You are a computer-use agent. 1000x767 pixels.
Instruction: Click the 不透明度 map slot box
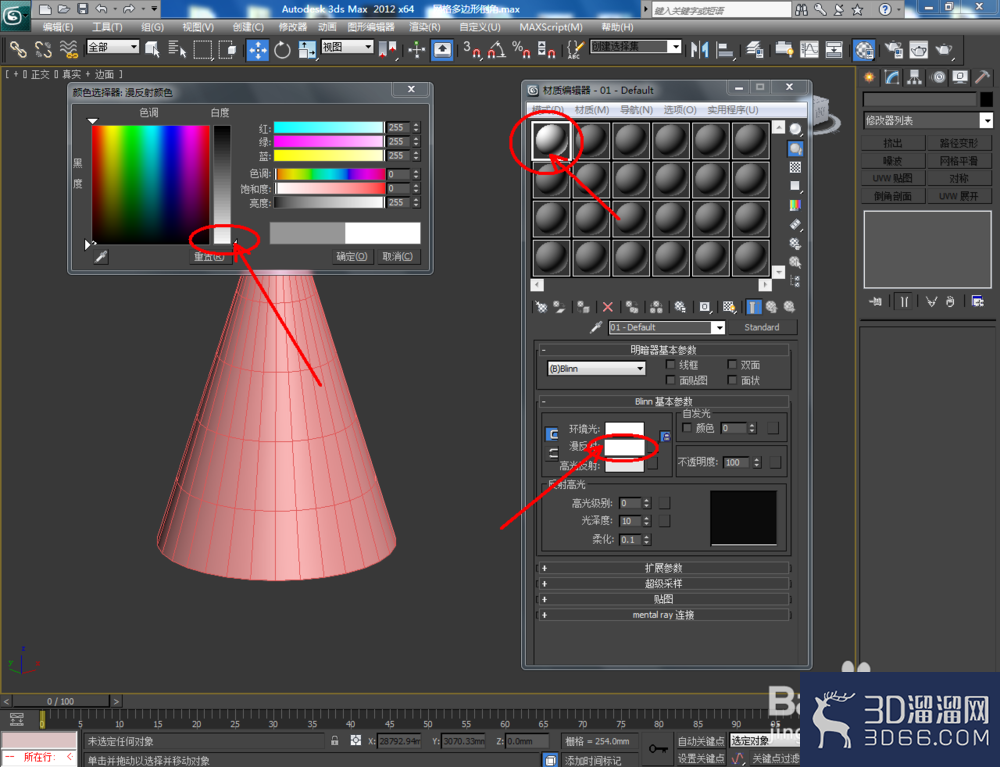[x=775, y=462]
